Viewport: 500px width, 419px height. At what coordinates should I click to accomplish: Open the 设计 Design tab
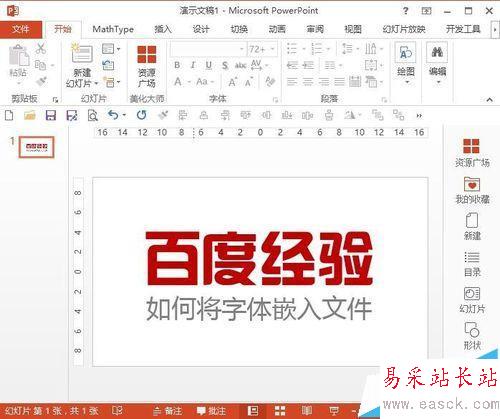coord(201,29)
